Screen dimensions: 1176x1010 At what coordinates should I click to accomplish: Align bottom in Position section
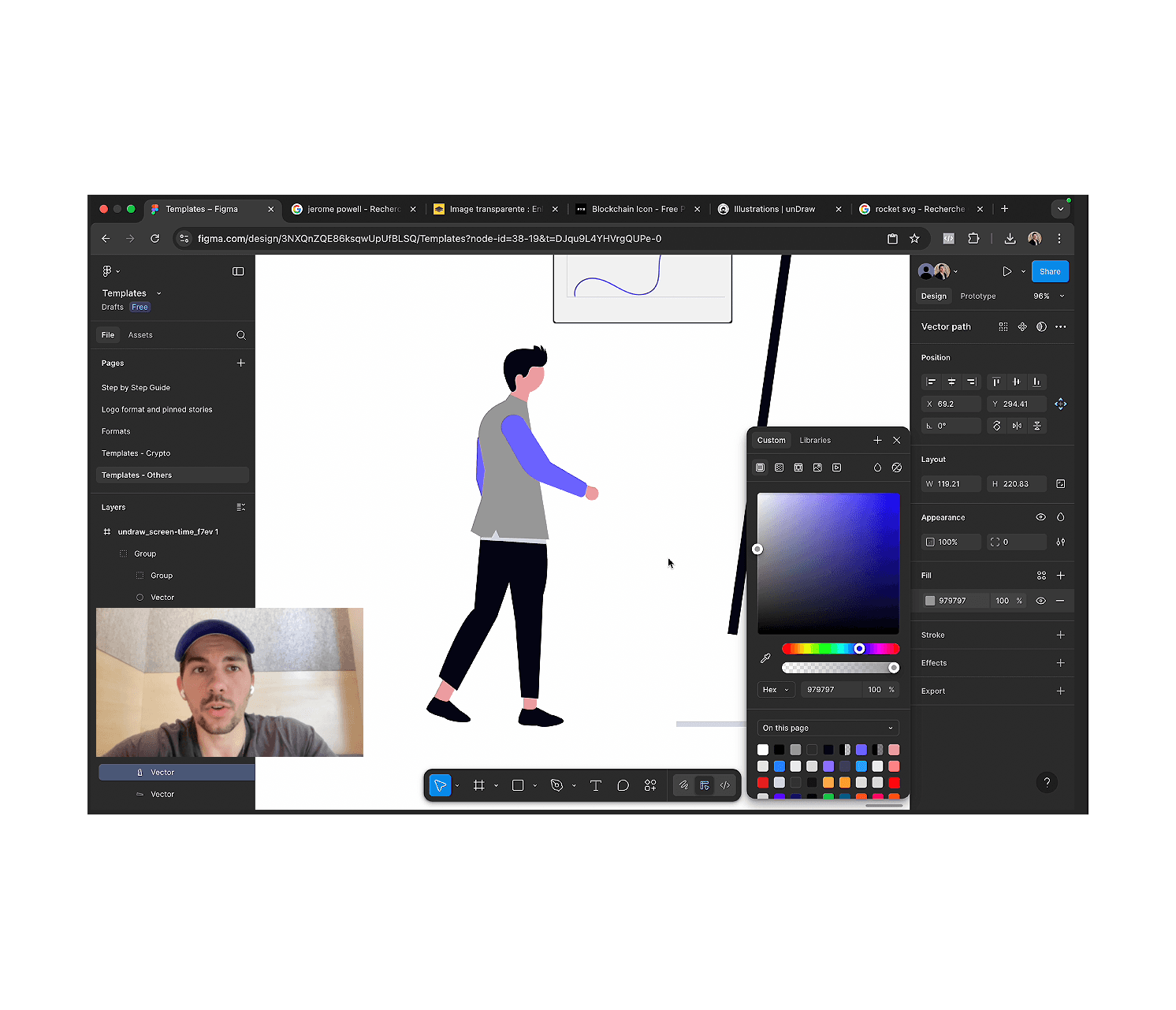(x=1036, y=382)
